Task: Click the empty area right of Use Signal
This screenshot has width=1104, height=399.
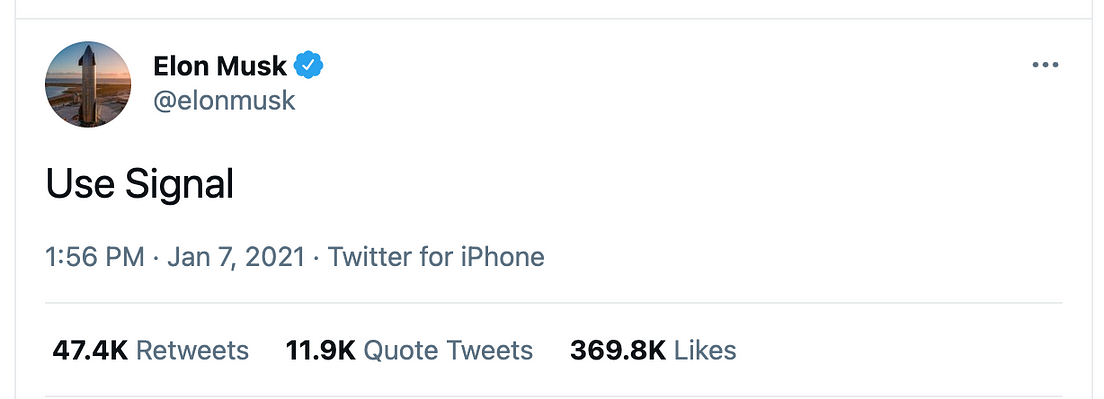Action: pyautogui.click(x=648, y=186)
